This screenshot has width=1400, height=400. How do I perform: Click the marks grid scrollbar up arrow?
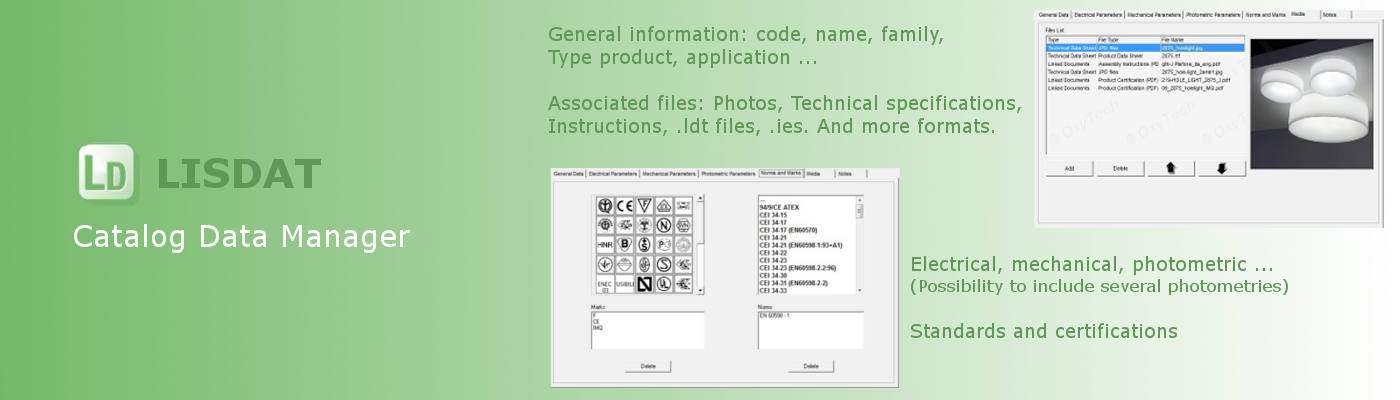700,198
